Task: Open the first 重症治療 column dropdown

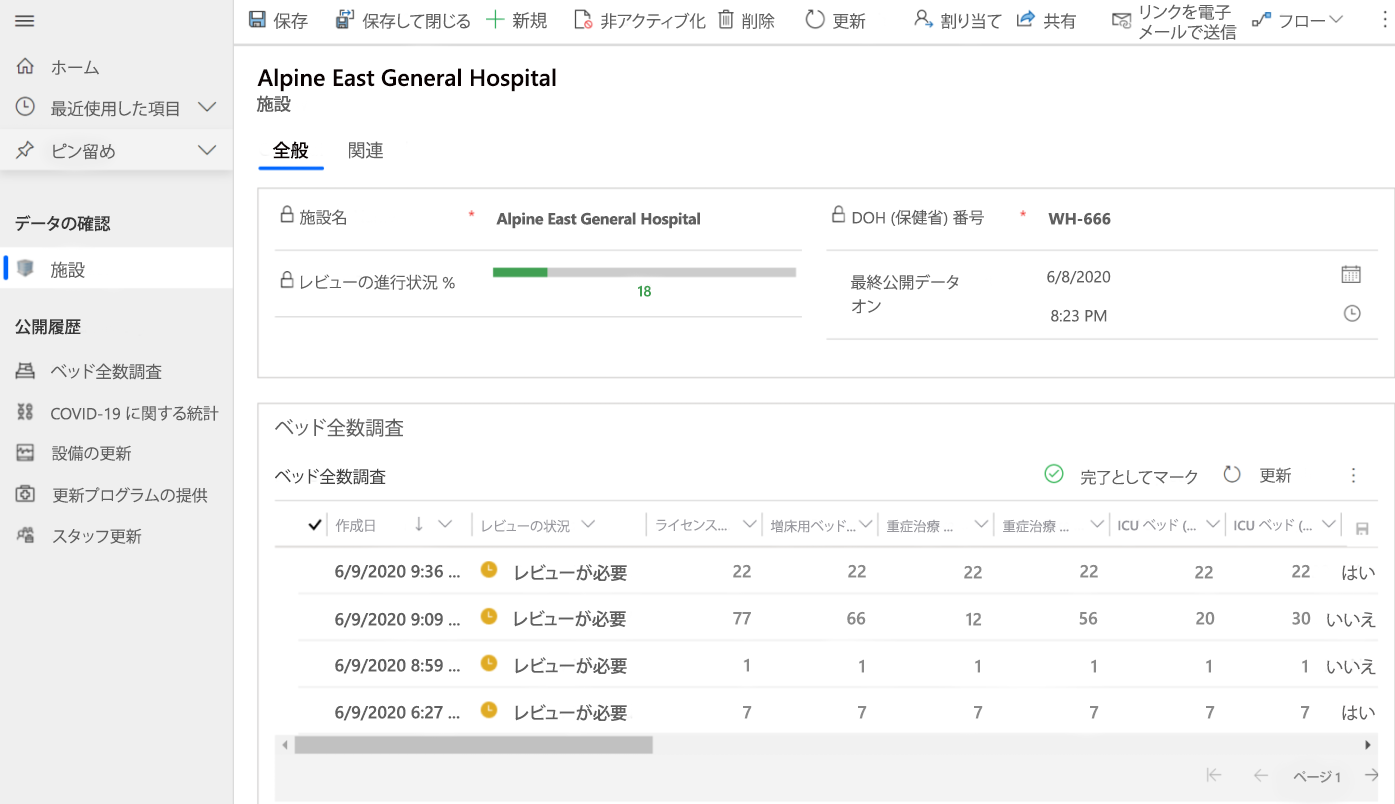Action: [982, 525]
